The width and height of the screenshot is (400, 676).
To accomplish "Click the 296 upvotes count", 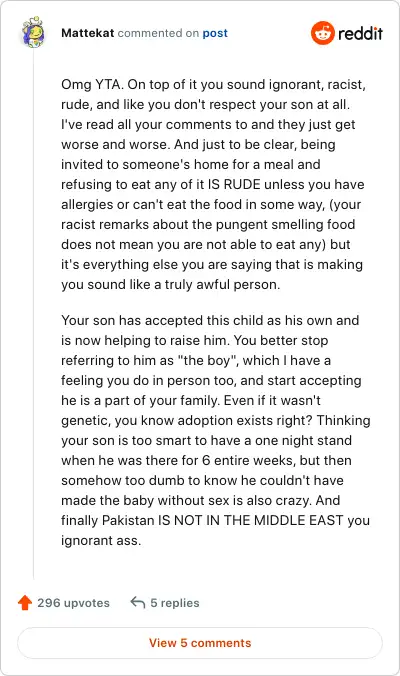I will click(x=73, y=603).
